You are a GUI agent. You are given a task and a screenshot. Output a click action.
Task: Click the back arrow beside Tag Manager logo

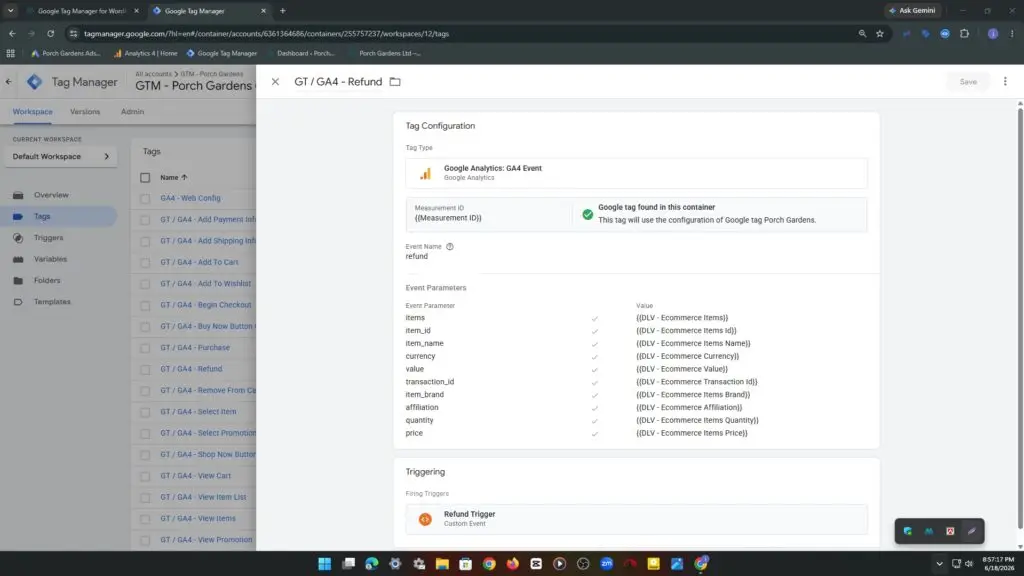coord(8,82)
